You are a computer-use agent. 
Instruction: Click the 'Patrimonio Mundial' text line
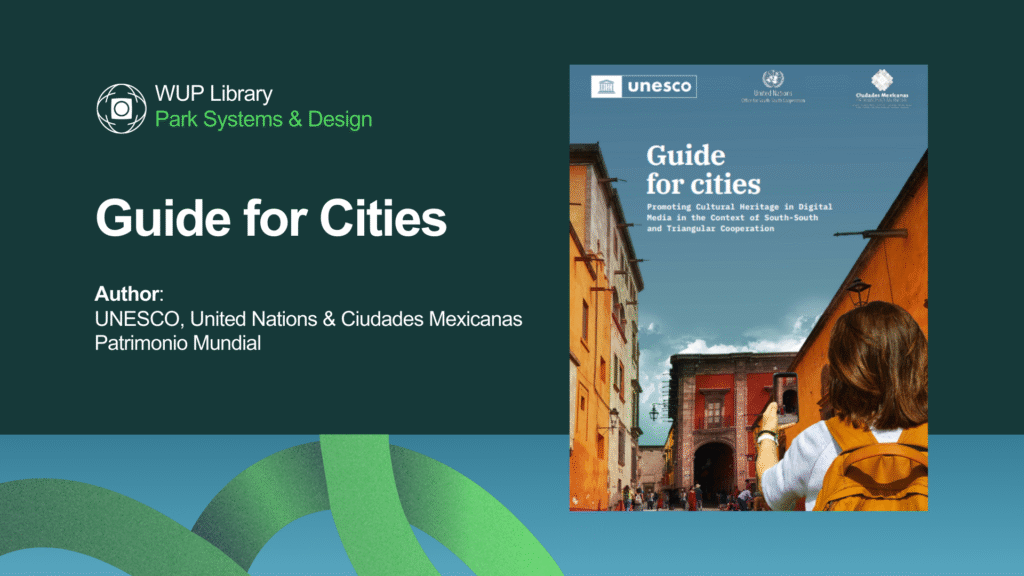point(178,343)
